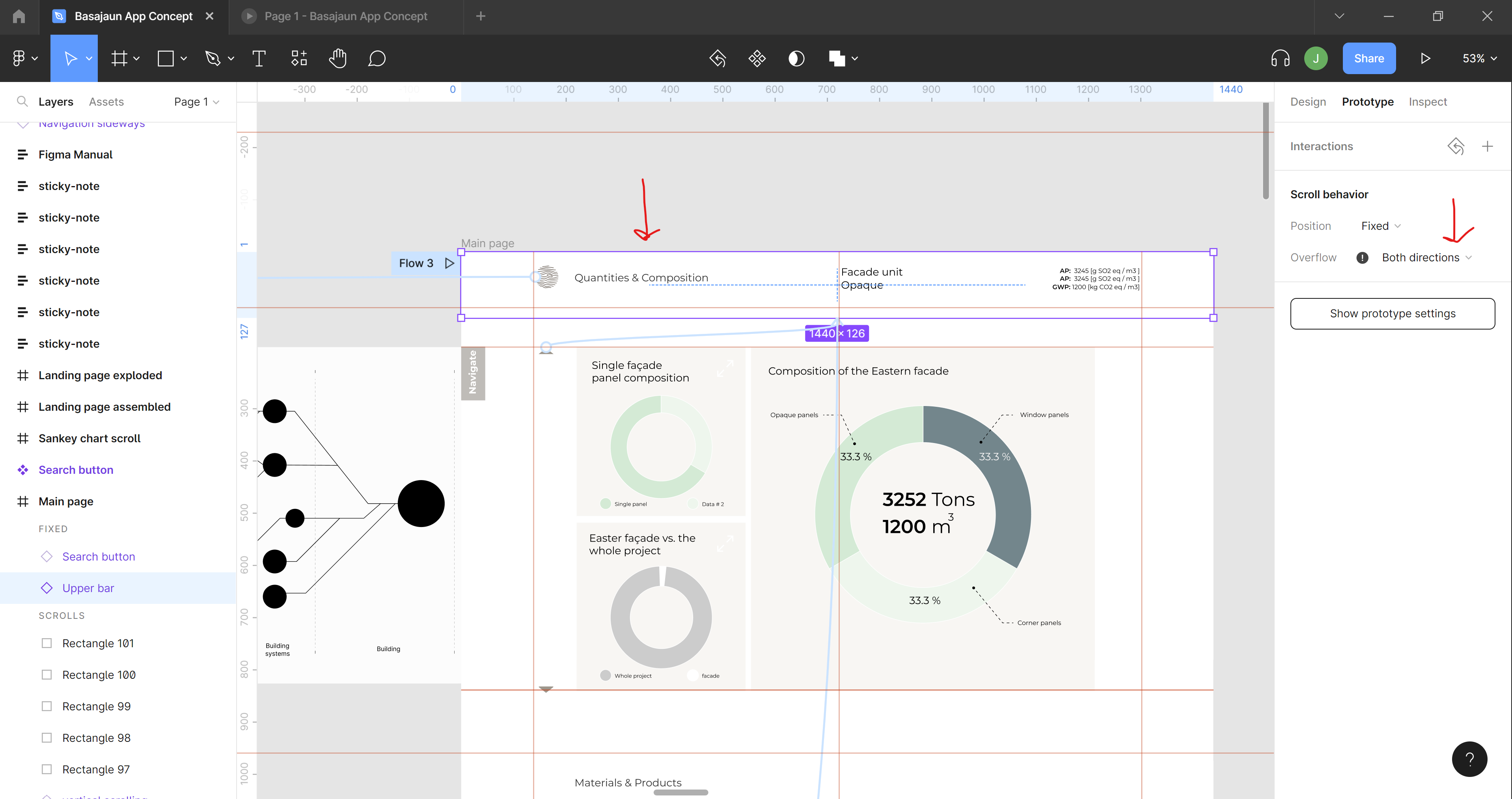Switch to the Layers tab

click(56, 101)
